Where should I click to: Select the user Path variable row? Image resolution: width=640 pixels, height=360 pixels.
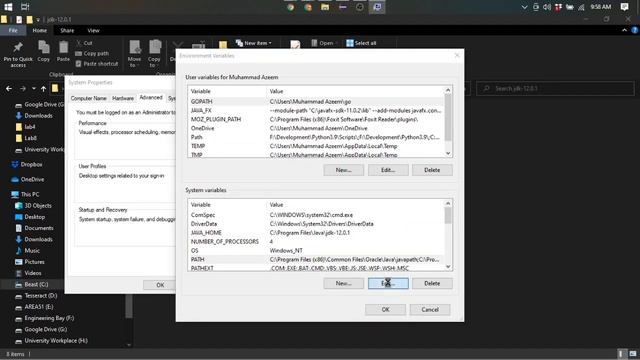(316, 137)
